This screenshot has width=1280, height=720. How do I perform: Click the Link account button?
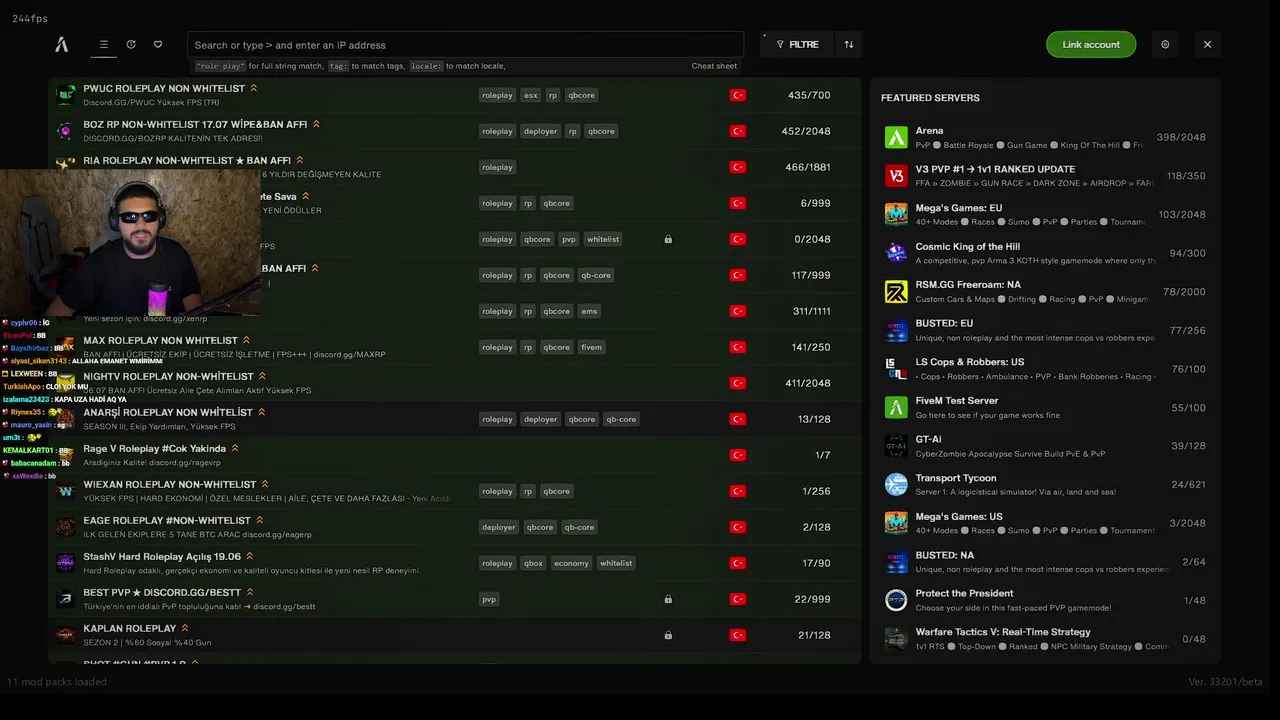click(x=1091, y=44)
